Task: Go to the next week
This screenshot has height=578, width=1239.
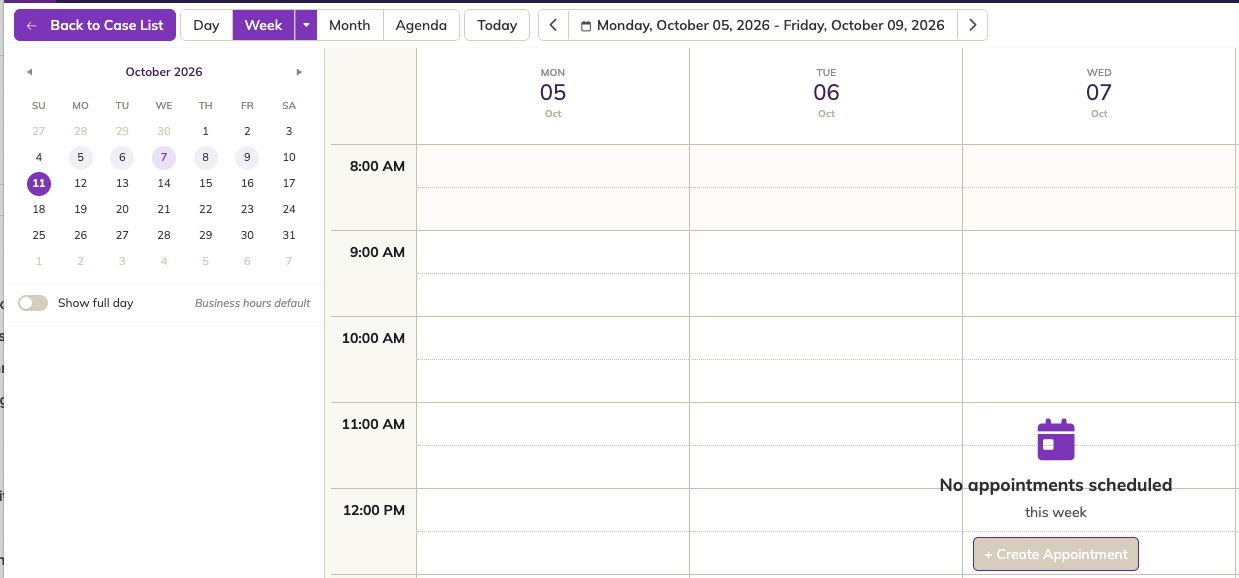Action: click(x=973, y=25)
